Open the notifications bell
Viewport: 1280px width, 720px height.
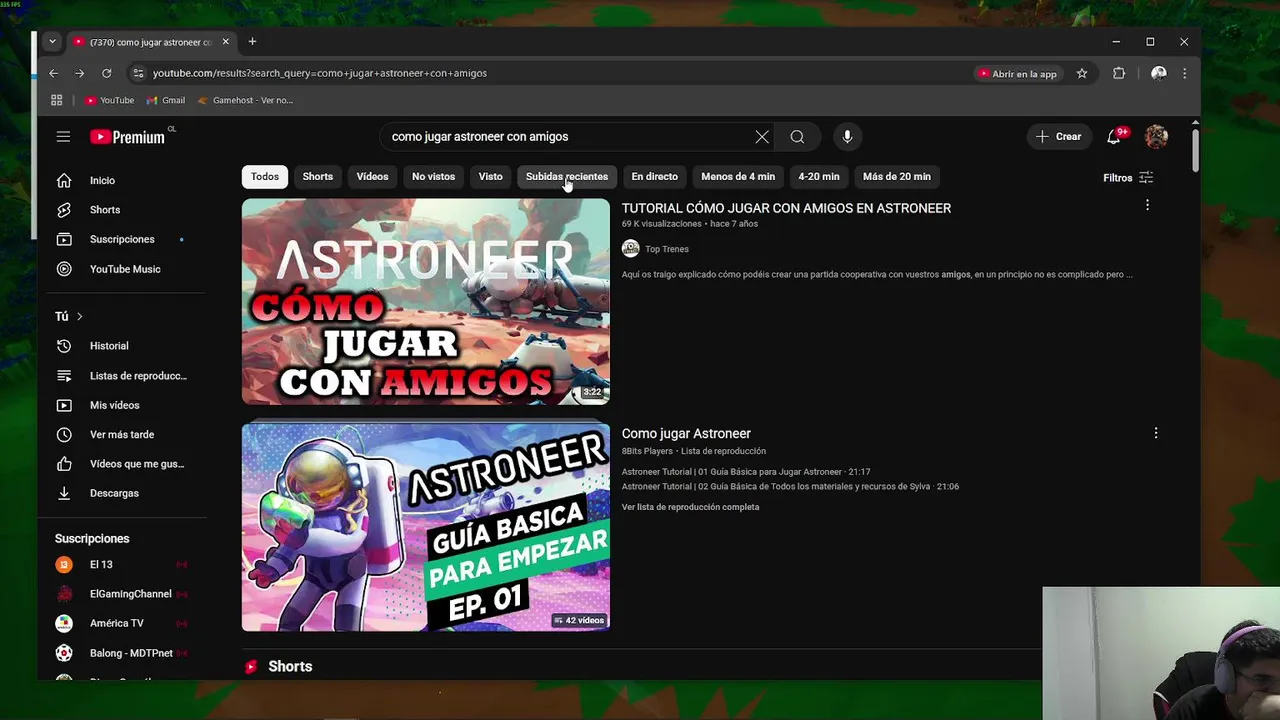click(x=1114, y=137)
